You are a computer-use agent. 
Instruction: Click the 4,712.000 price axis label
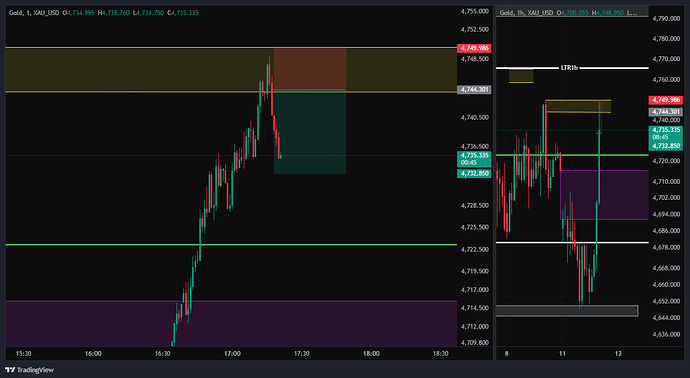coord(475,327)
